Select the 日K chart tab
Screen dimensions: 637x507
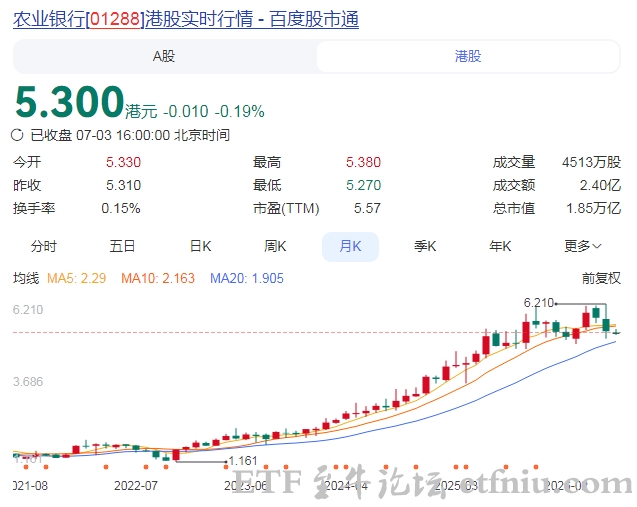click(x=200, y=246)
